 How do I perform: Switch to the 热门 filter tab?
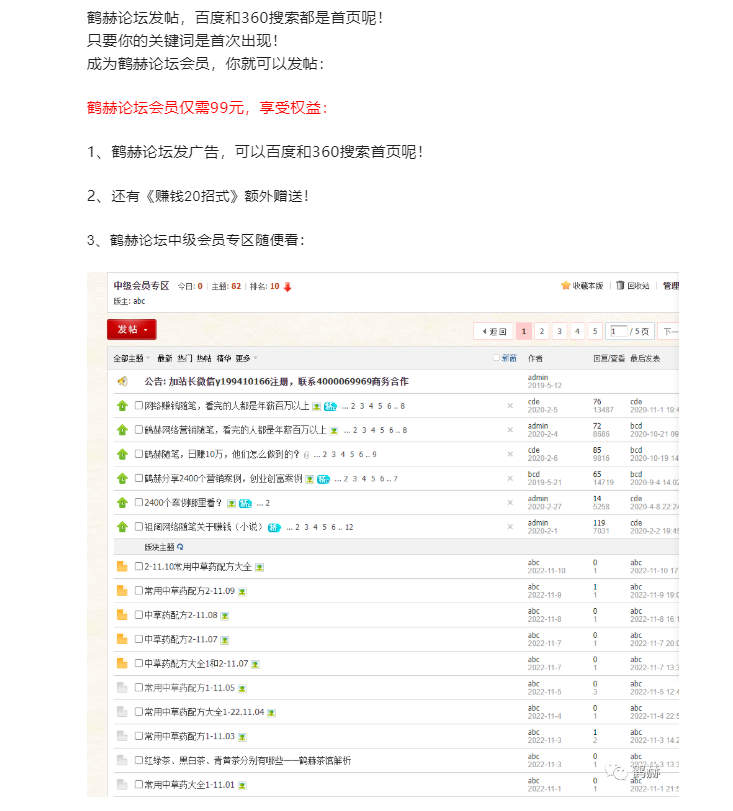[x=185, y=357]
